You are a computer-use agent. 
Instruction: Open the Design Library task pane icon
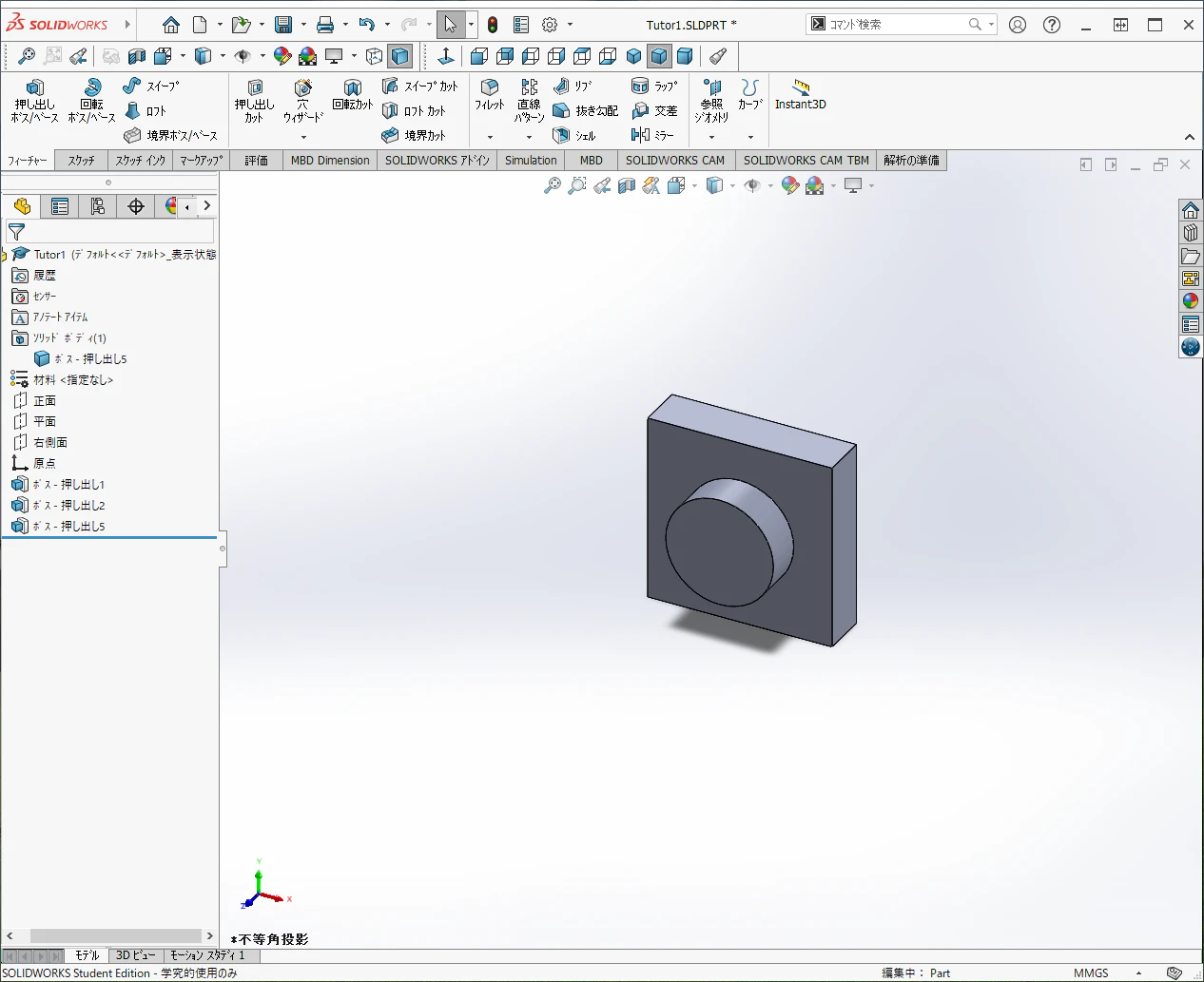pyautogui.click(x=1191, y=233)
